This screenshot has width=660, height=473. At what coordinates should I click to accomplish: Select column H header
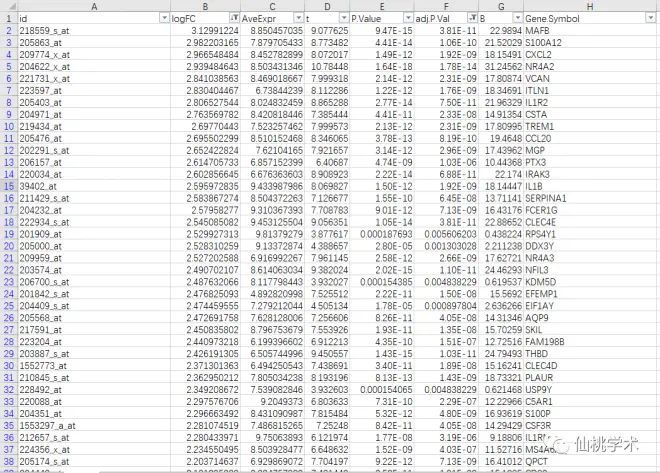point(590,6)
